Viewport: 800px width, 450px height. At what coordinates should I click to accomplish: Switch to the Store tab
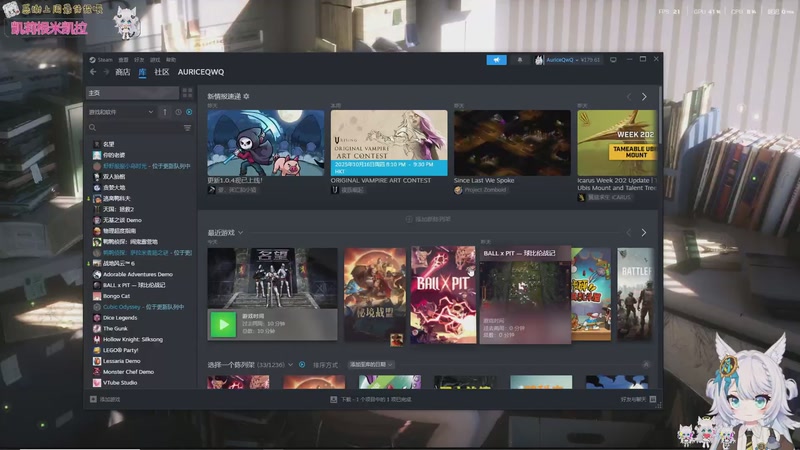point(122,72)
